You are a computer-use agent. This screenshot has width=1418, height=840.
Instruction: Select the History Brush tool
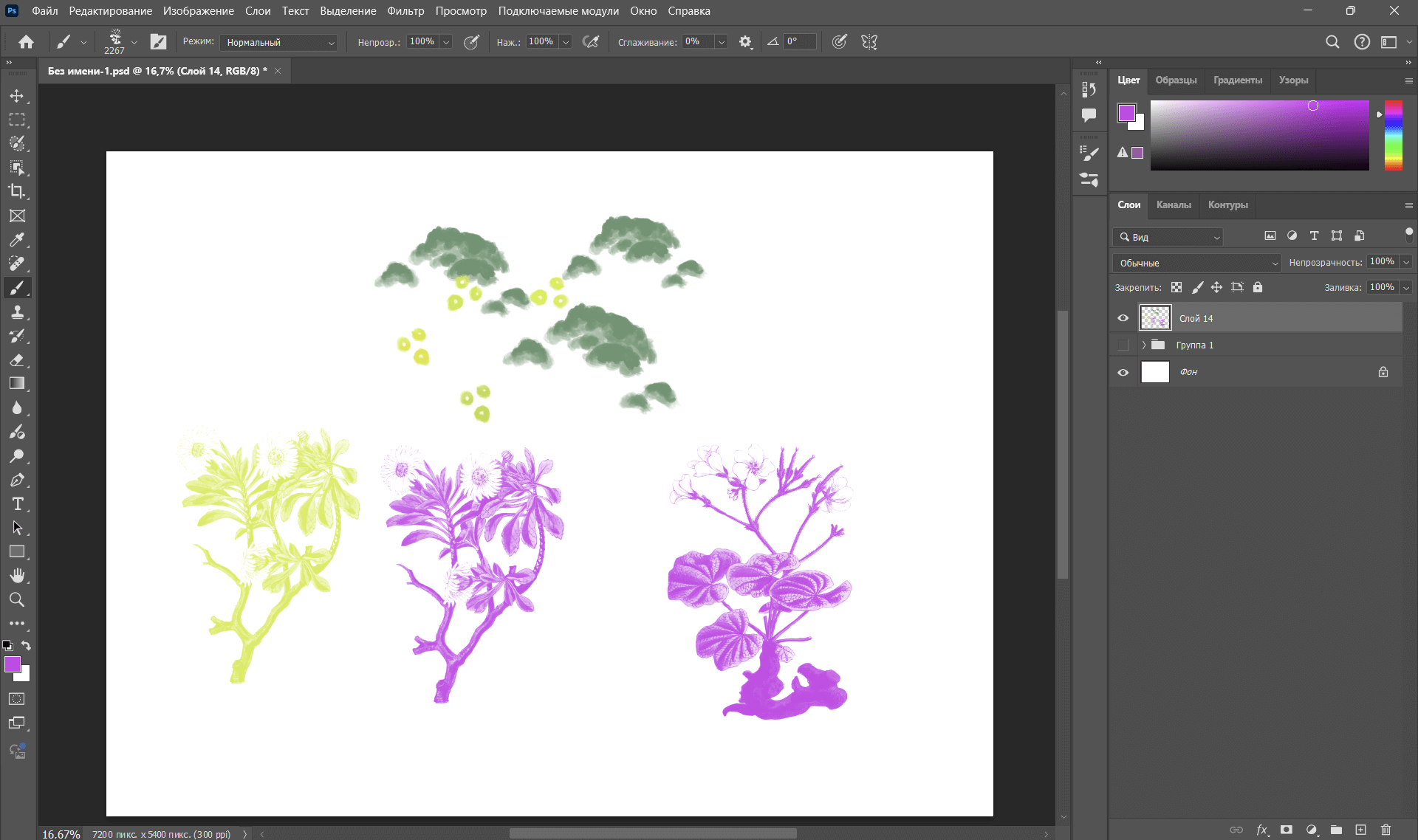(17, 336)
